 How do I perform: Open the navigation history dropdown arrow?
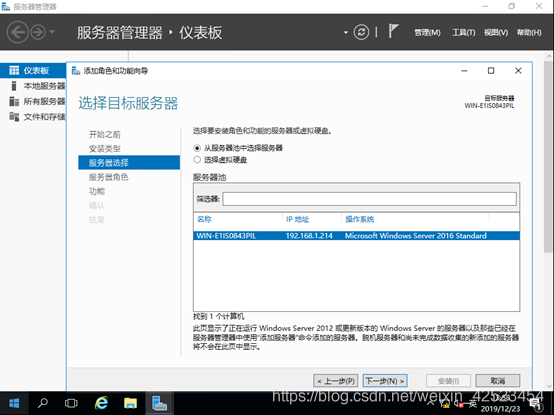(52, 32)
